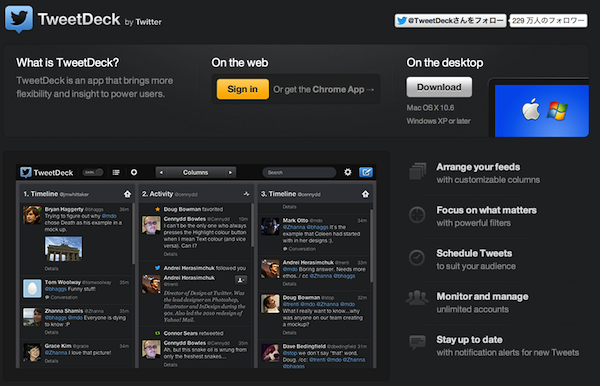Click the left arrow of Columns navigator
The height and width of the screenshot is (386, 600).
pyautogui.click(x=161, y=173)
